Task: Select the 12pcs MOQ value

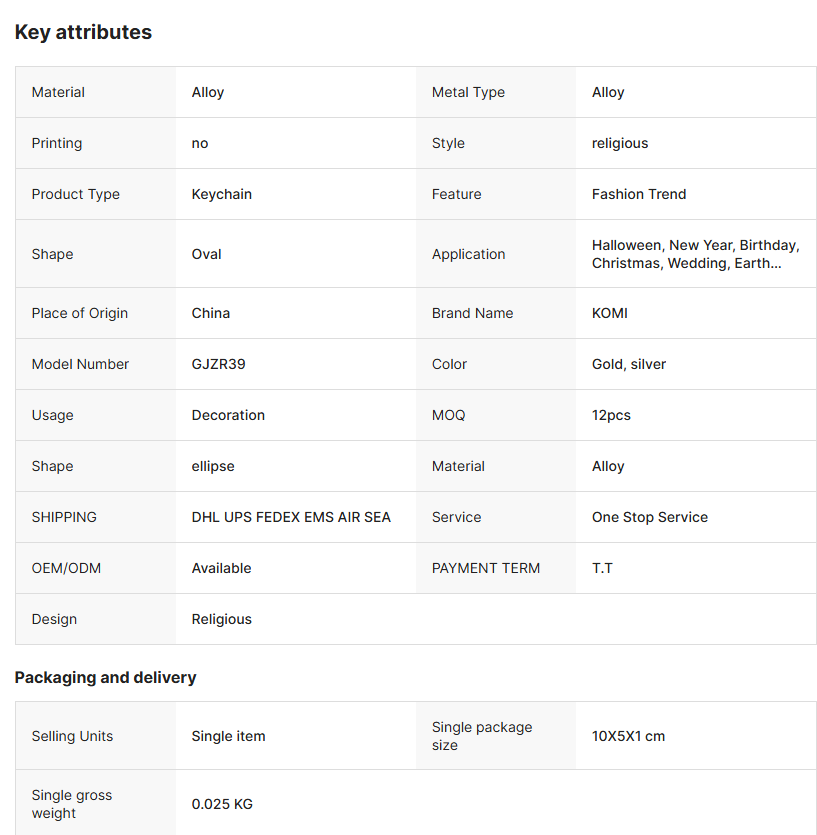Action: point(611,415)
